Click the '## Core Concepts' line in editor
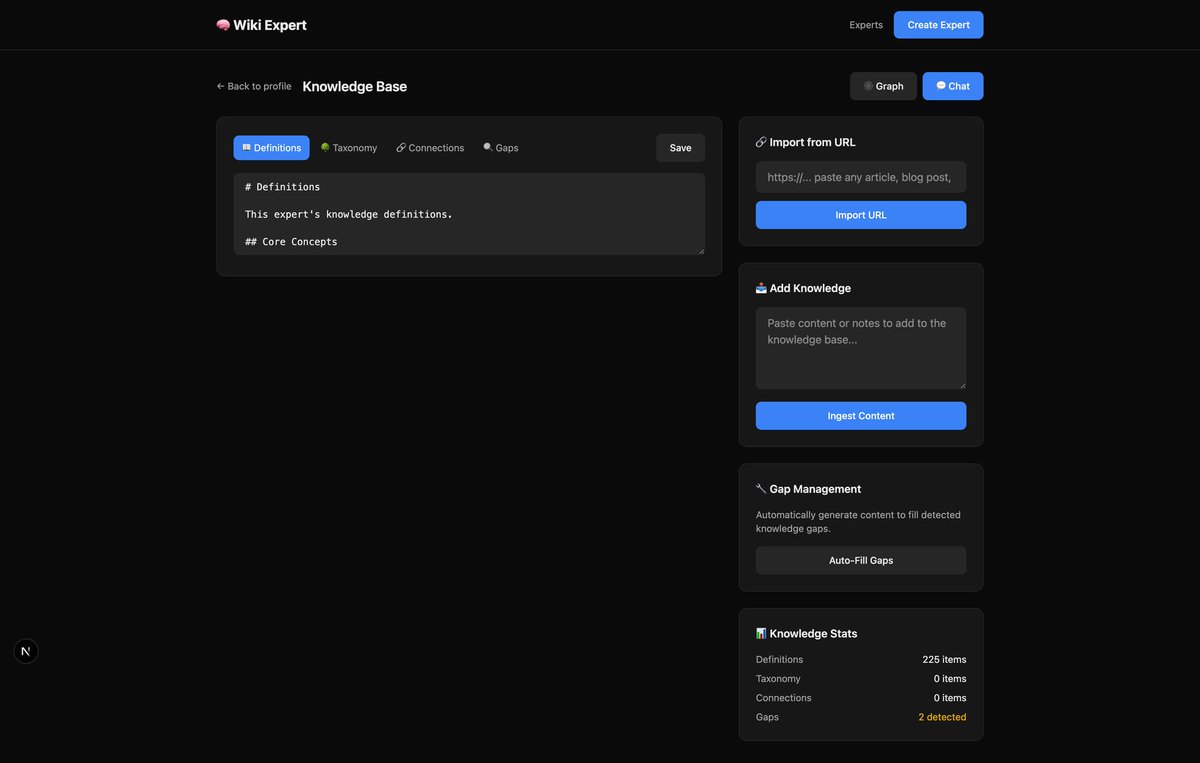Image resolution: width=1200 pixels, height=763 pixels. pyautogui.click(x=291, y=242)
